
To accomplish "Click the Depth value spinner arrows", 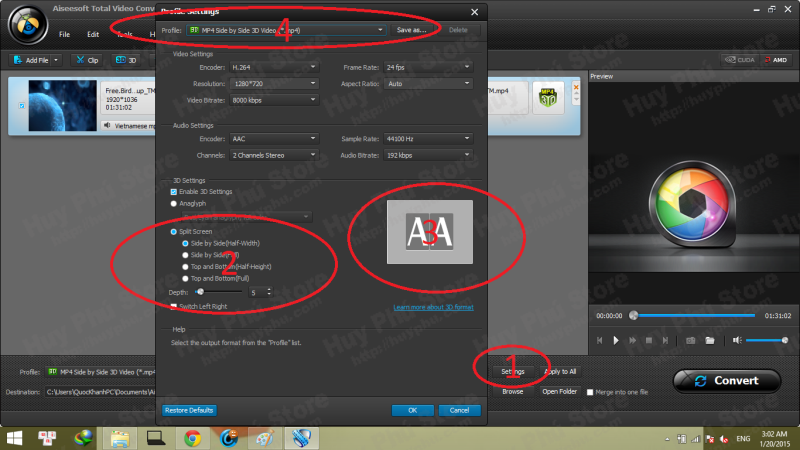I will click(x=269, y=292).
